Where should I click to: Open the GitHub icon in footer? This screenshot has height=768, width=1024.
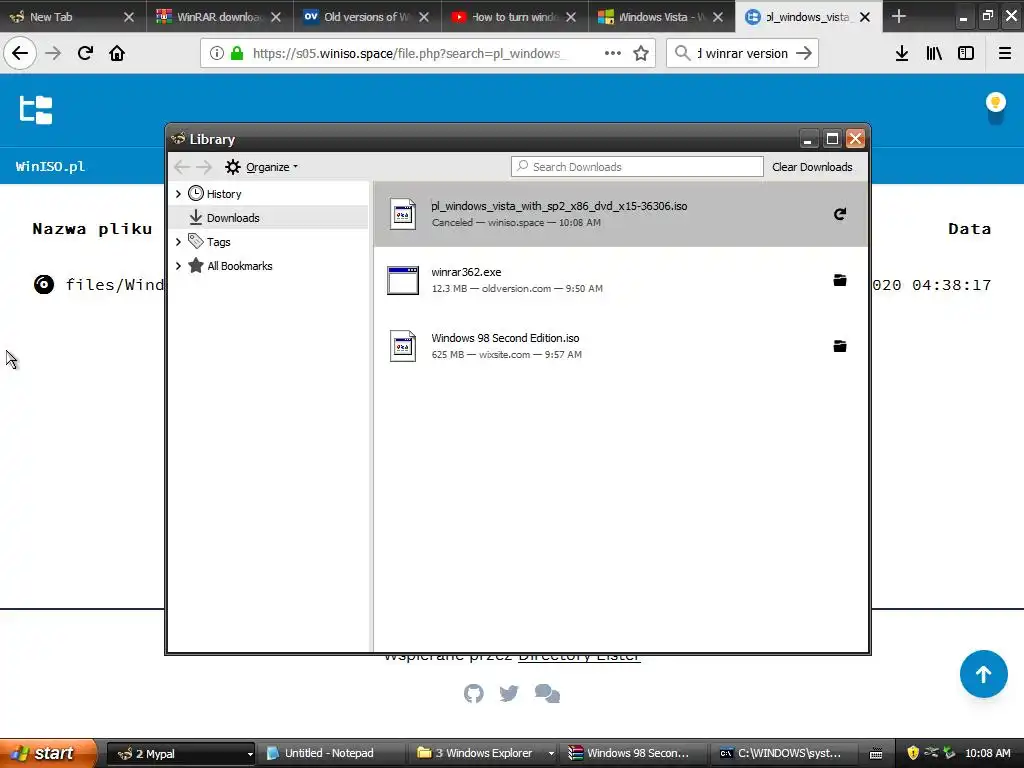pos(473,694)
